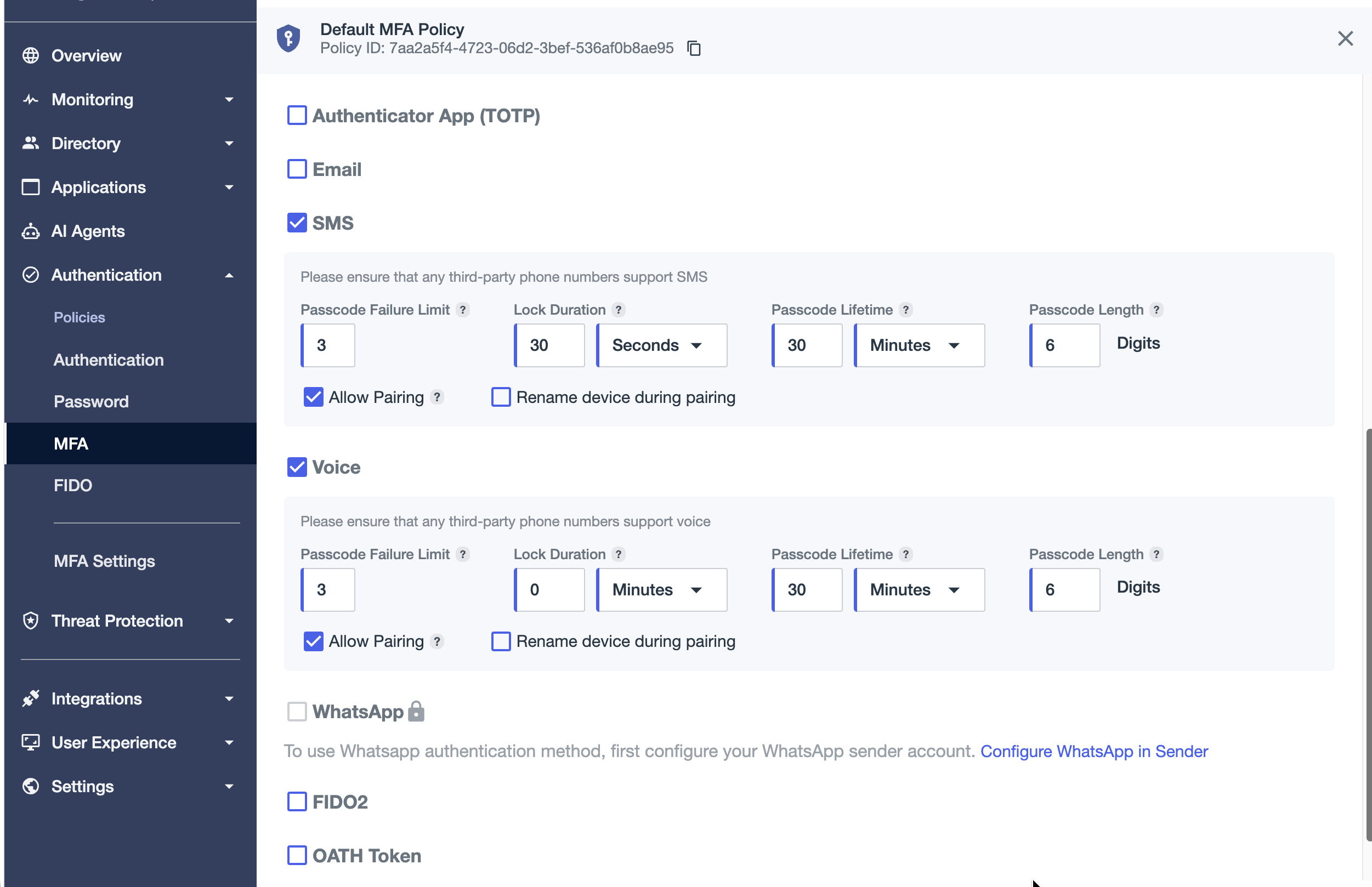
Task: Show help for Voice Passcode Lifetime
Action: pyautogui.click(x=905, y=554)
